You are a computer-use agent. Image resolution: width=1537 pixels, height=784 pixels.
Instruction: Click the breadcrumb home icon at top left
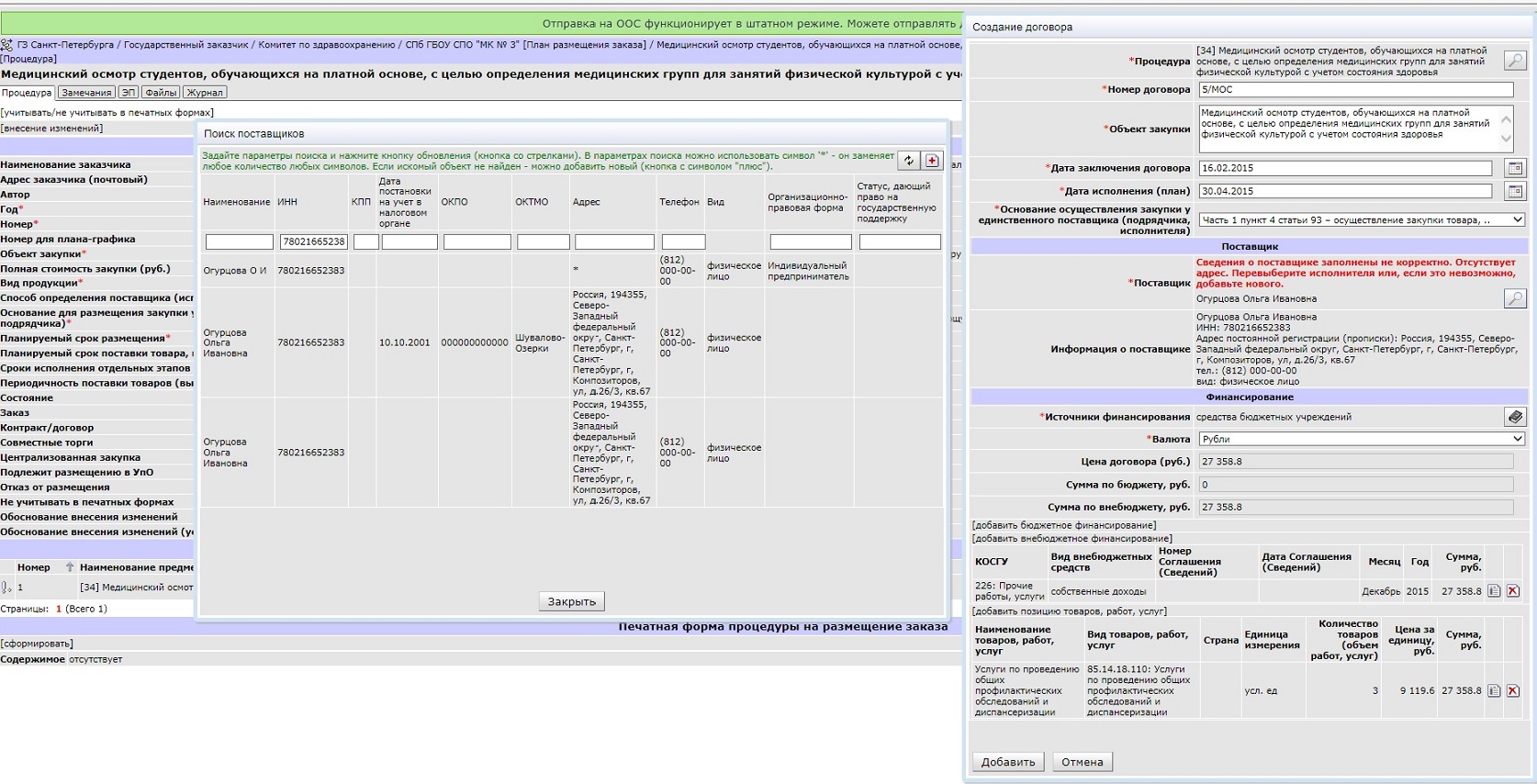click(6, 44)
